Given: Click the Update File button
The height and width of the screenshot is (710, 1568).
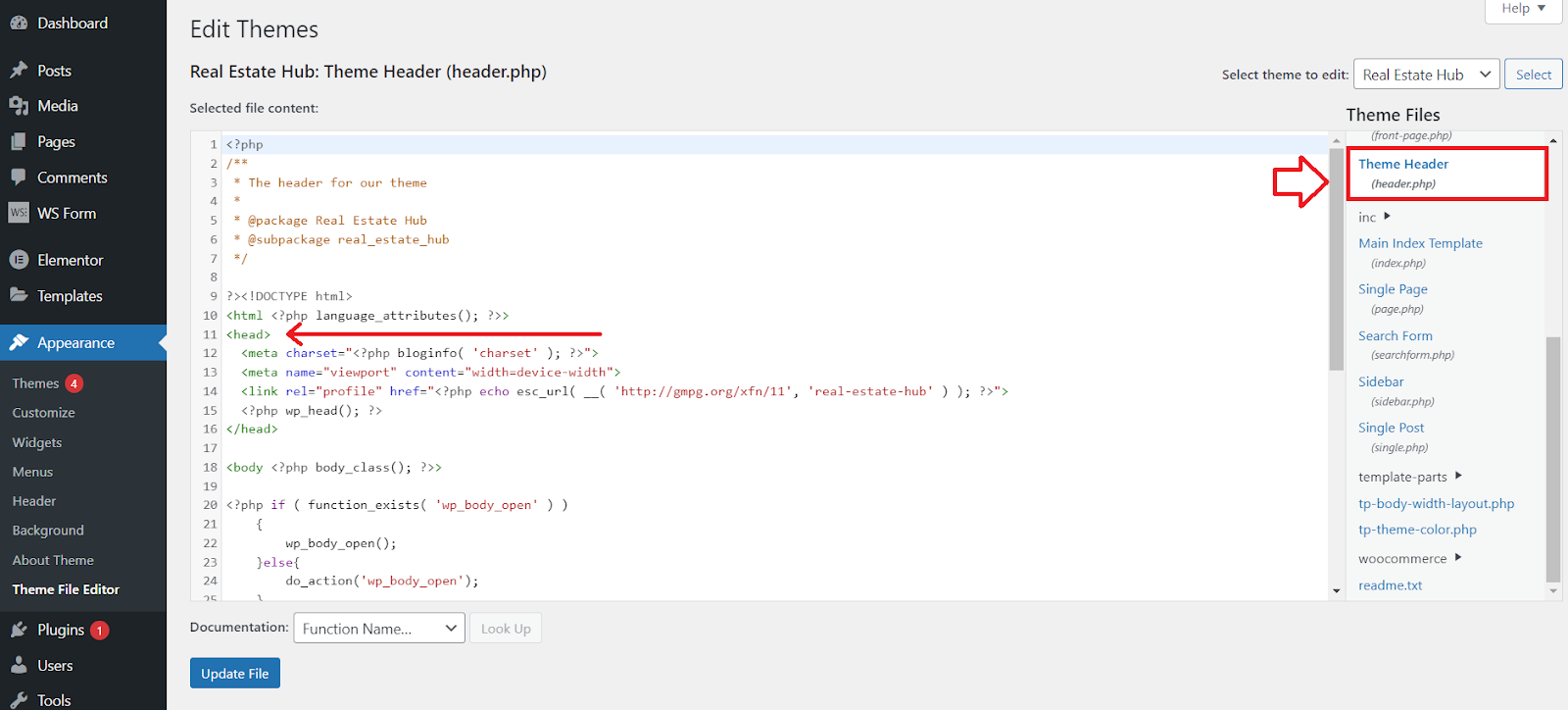Looking at the screenshot, I should tap(235, 674).
